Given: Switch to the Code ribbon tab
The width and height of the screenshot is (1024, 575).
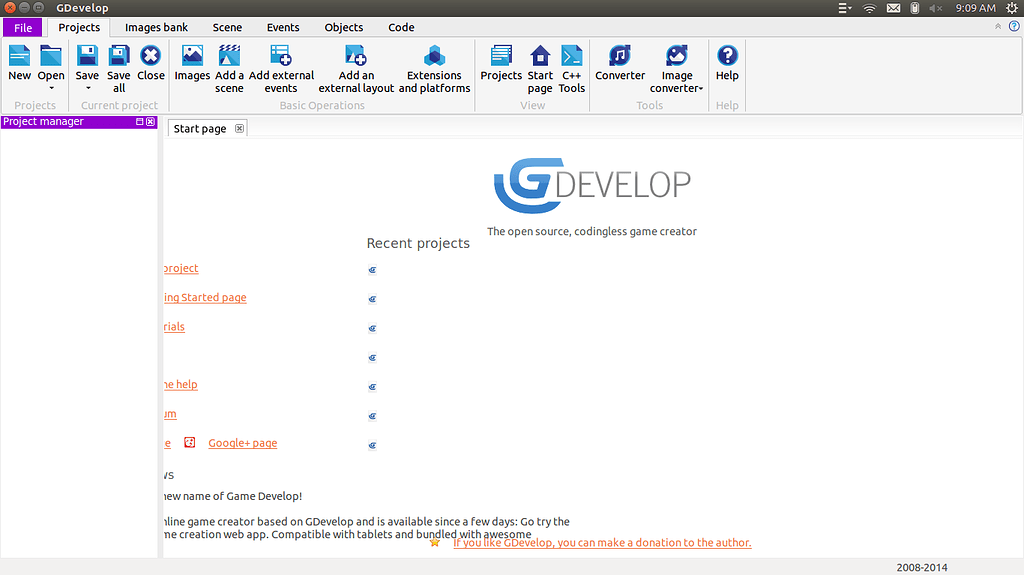Looking at the screenshot, I should (x=401, y=27).
